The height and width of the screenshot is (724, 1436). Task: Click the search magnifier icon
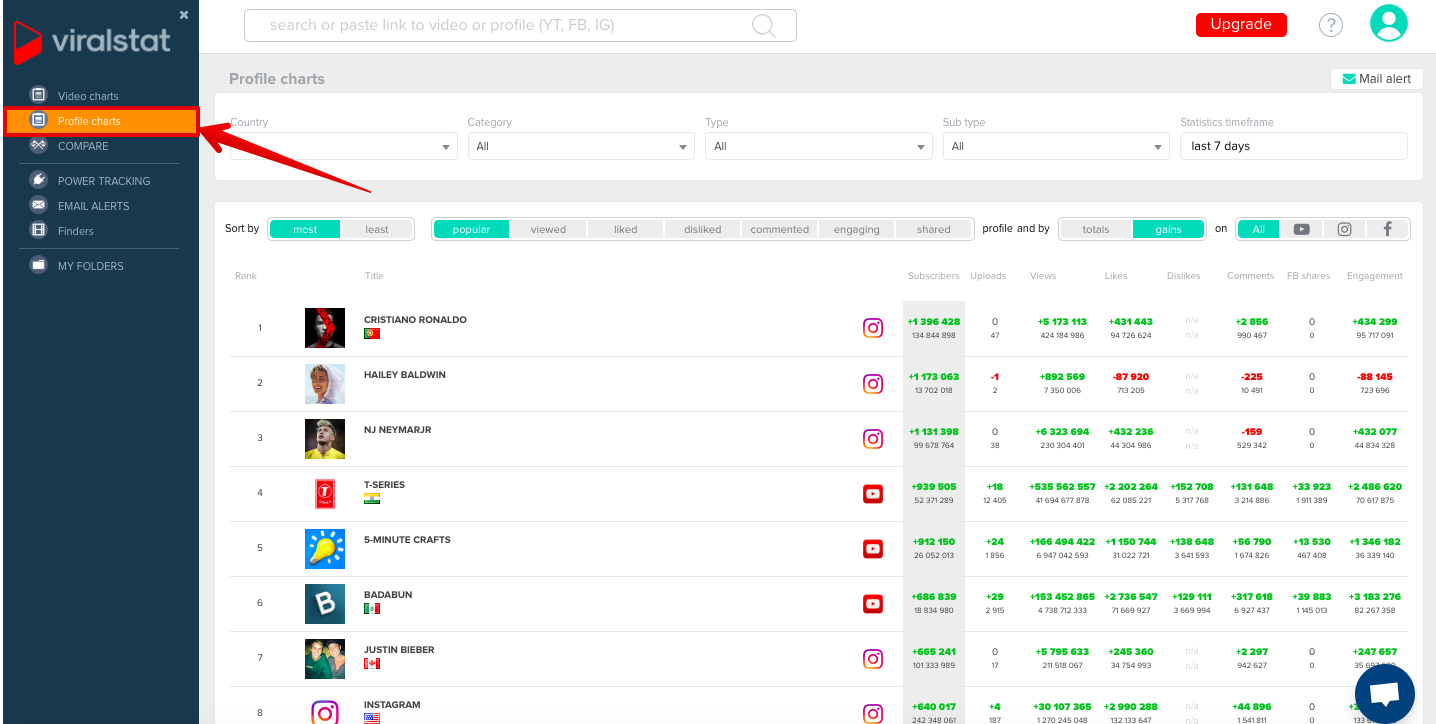(x=764, y=26)
